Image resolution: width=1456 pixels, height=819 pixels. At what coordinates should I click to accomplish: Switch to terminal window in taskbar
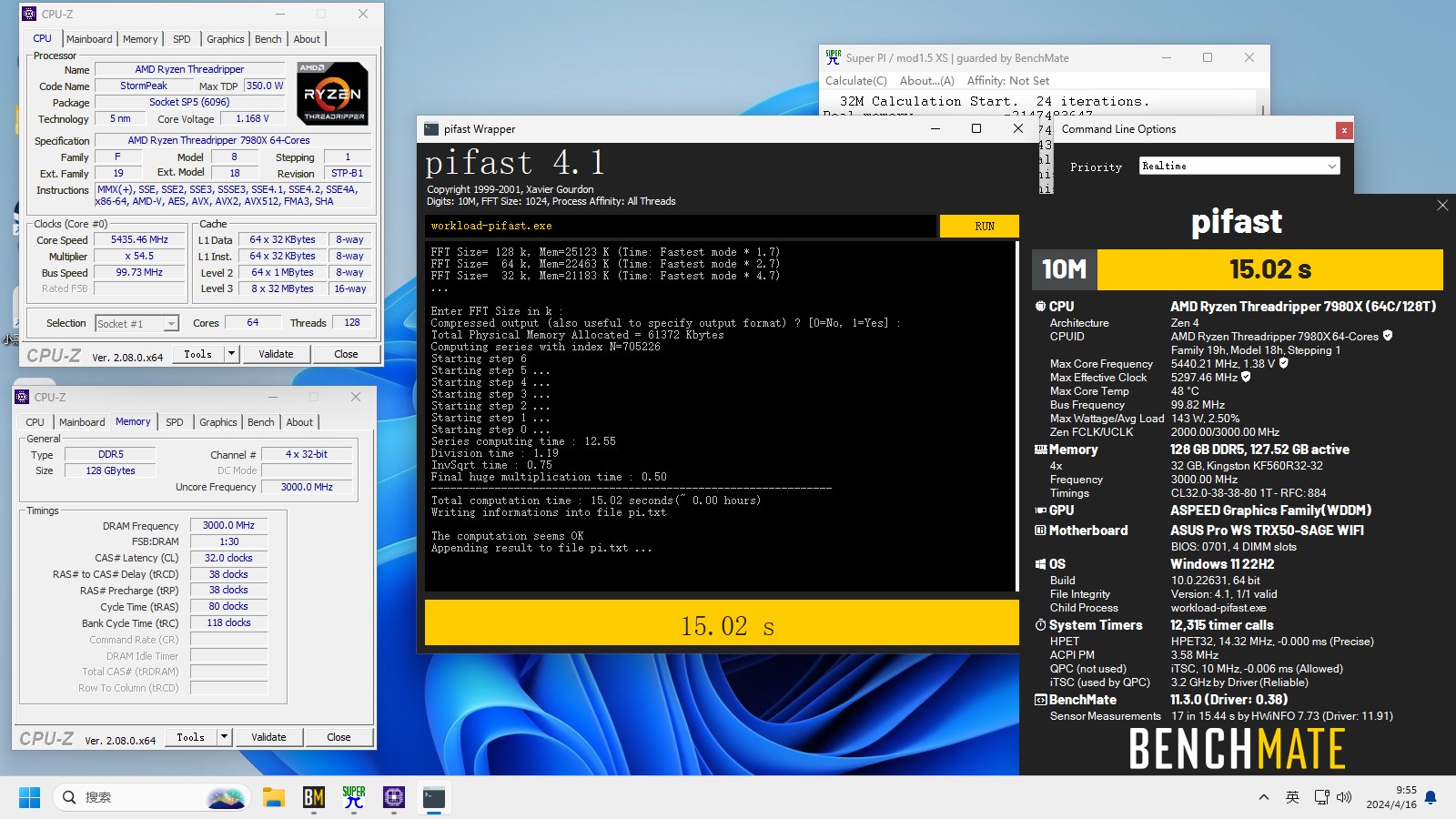[434, 798]
